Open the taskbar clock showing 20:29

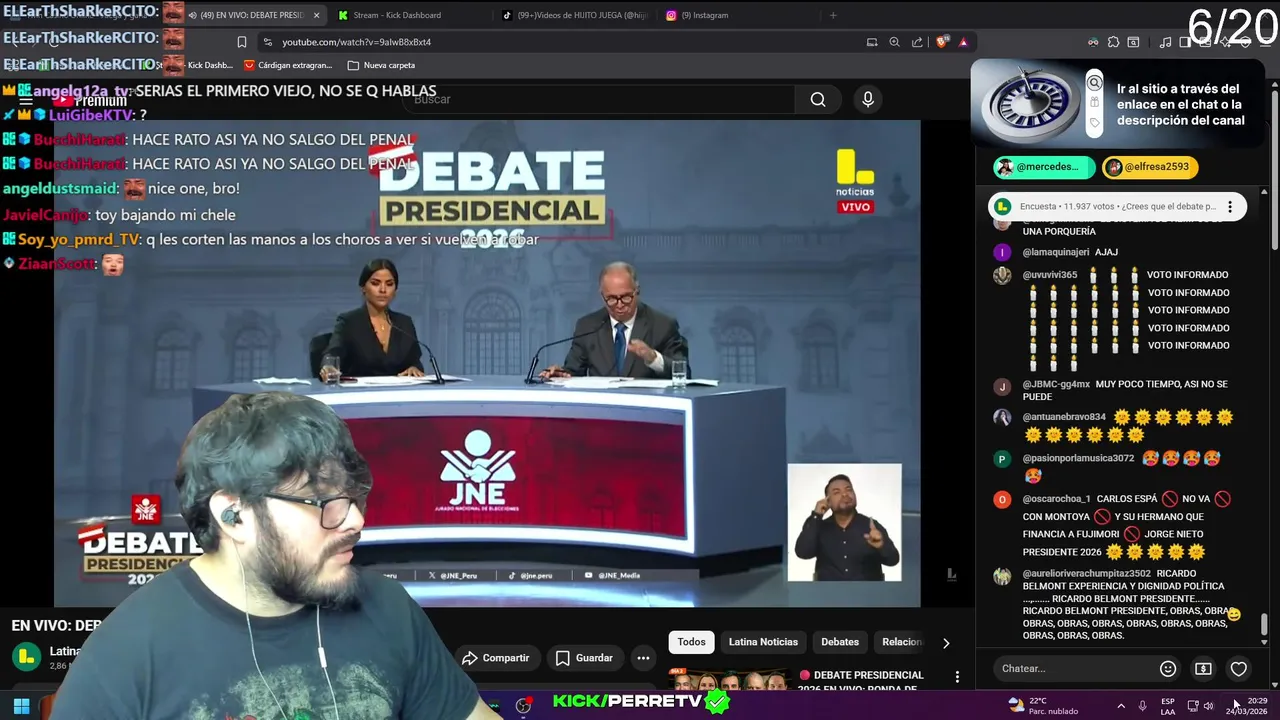point(1246,706)
